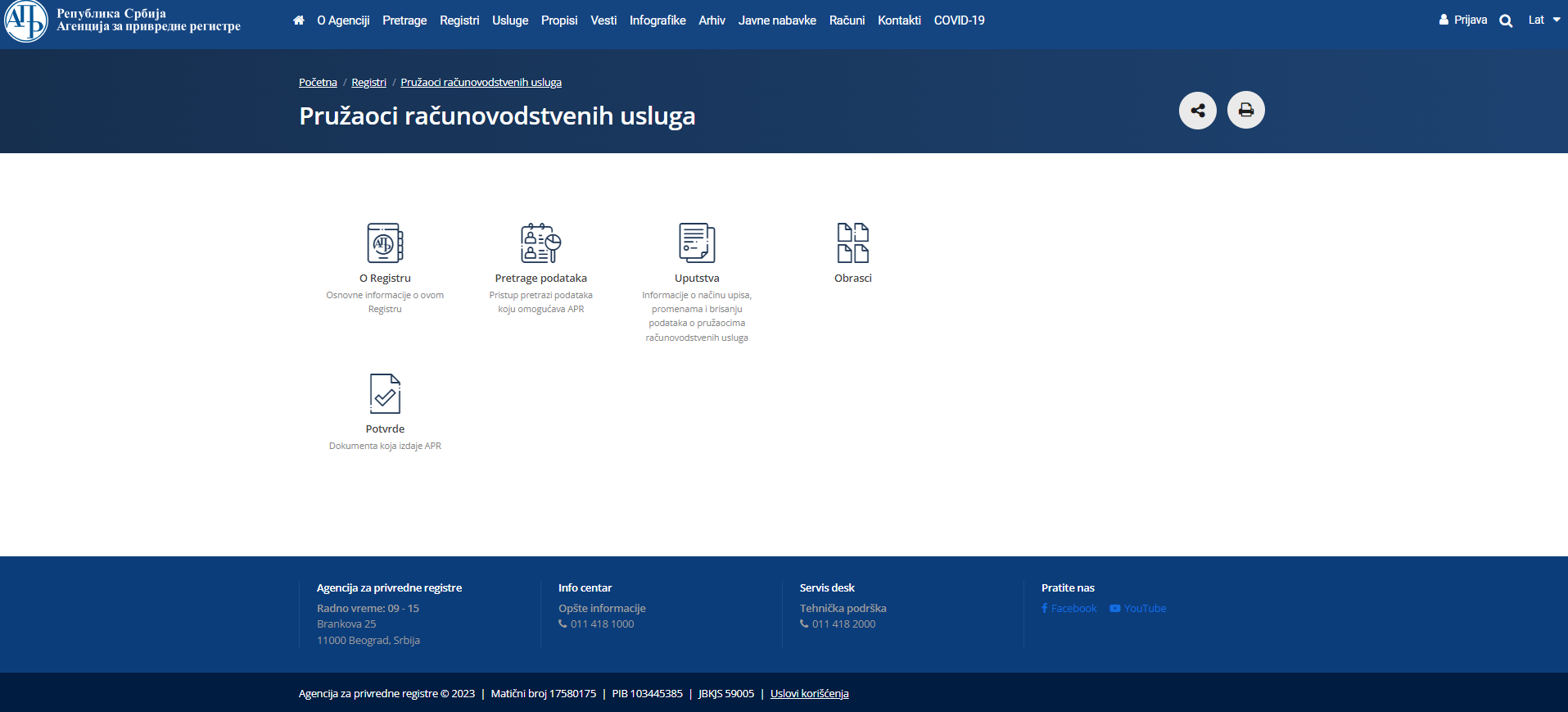
Task: Open the Obrasci title link
Action: pos(852,279)
